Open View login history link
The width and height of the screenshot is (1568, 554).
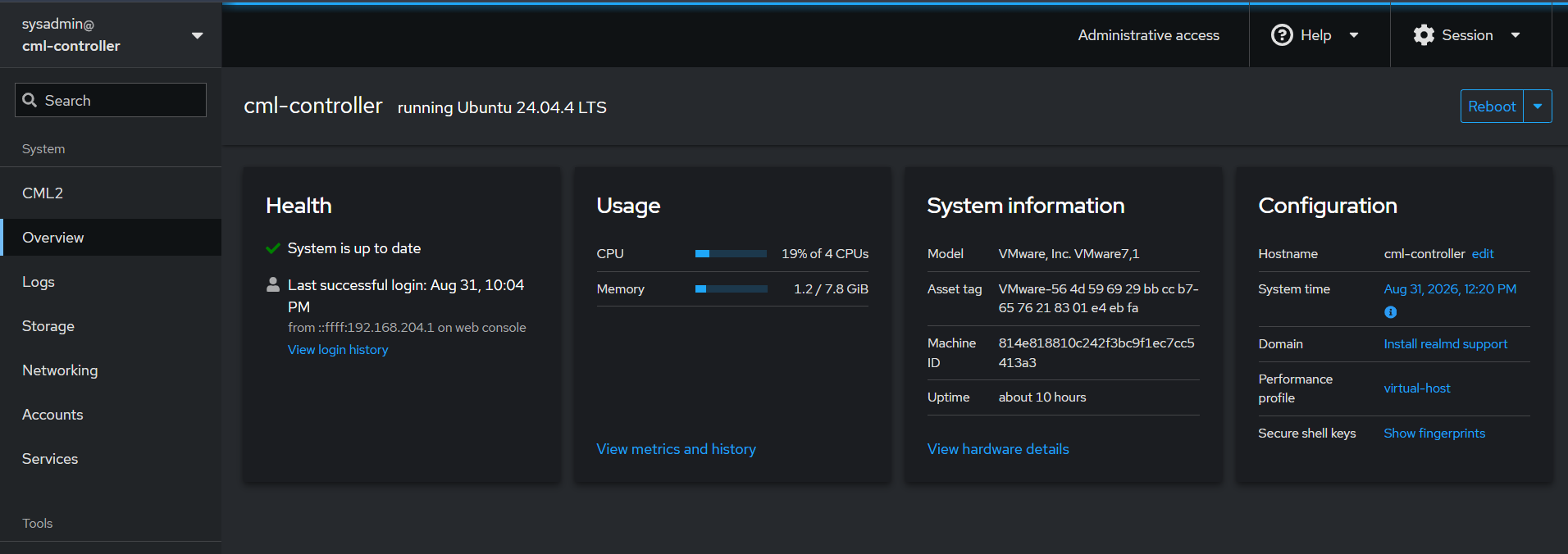click(x=338, y=350)
